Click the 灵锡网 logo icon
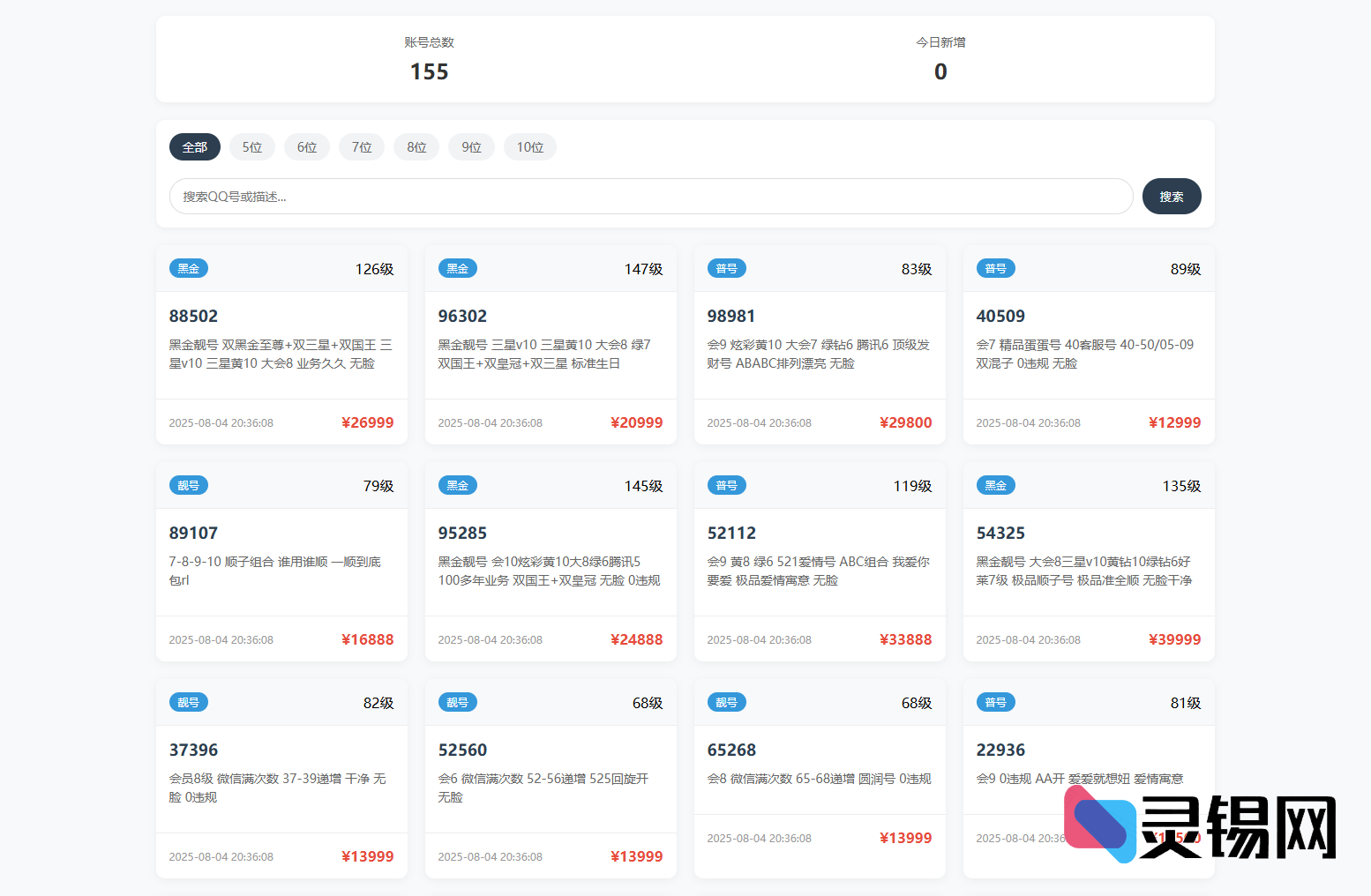 tap(1100, 824)
